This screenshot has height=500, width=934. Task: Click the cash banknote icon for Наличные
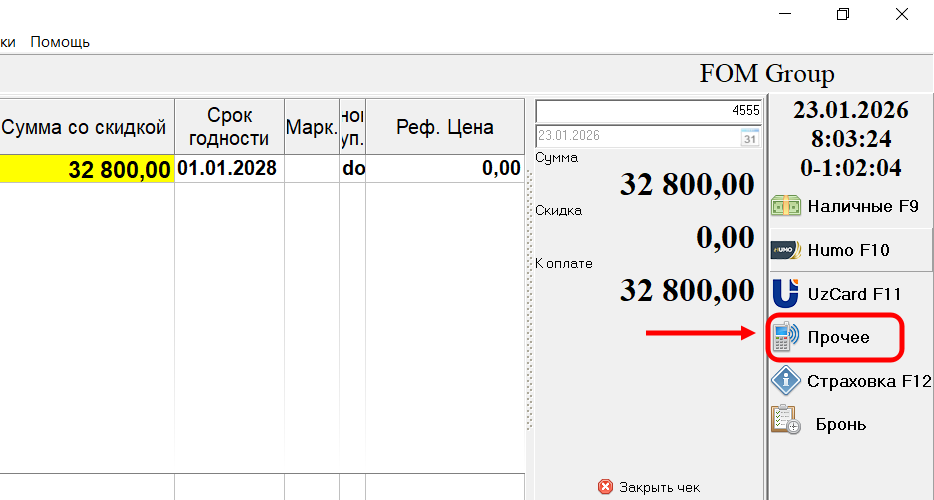click(x=786, y=206)
